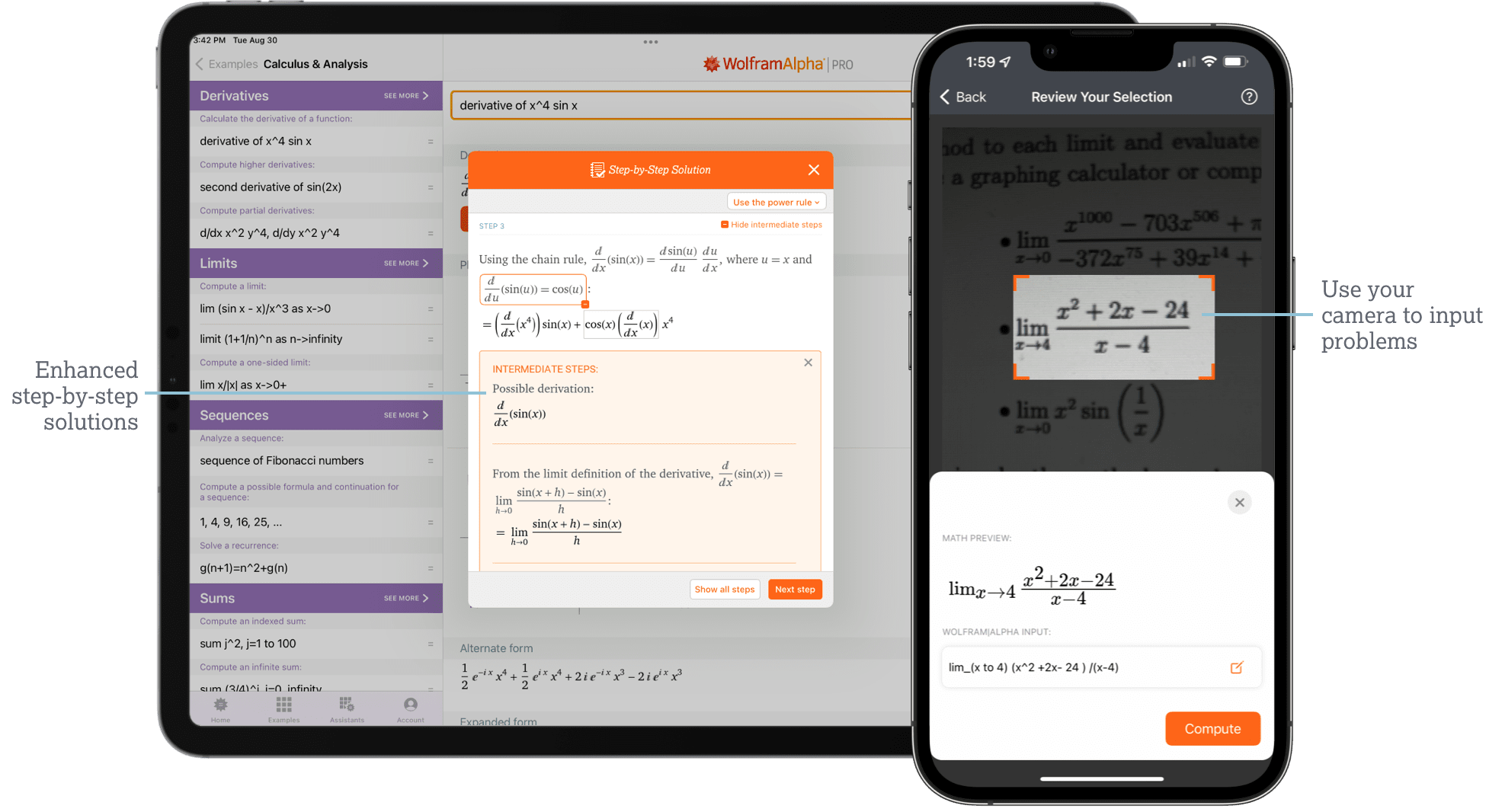Close the intermediate steps box
The width and height of the screenshot is (1486, 812).
tap(808, 363)
